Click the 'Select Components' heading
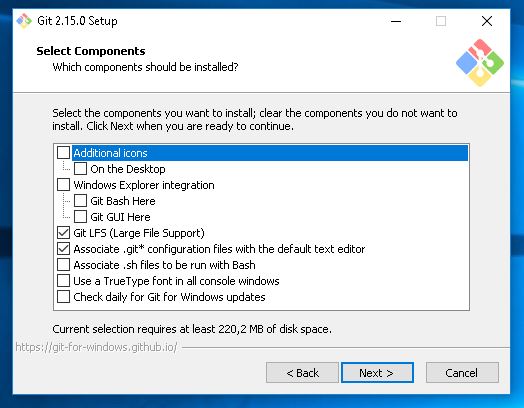Viewport: 524px width, 408px height. (91, 51)
